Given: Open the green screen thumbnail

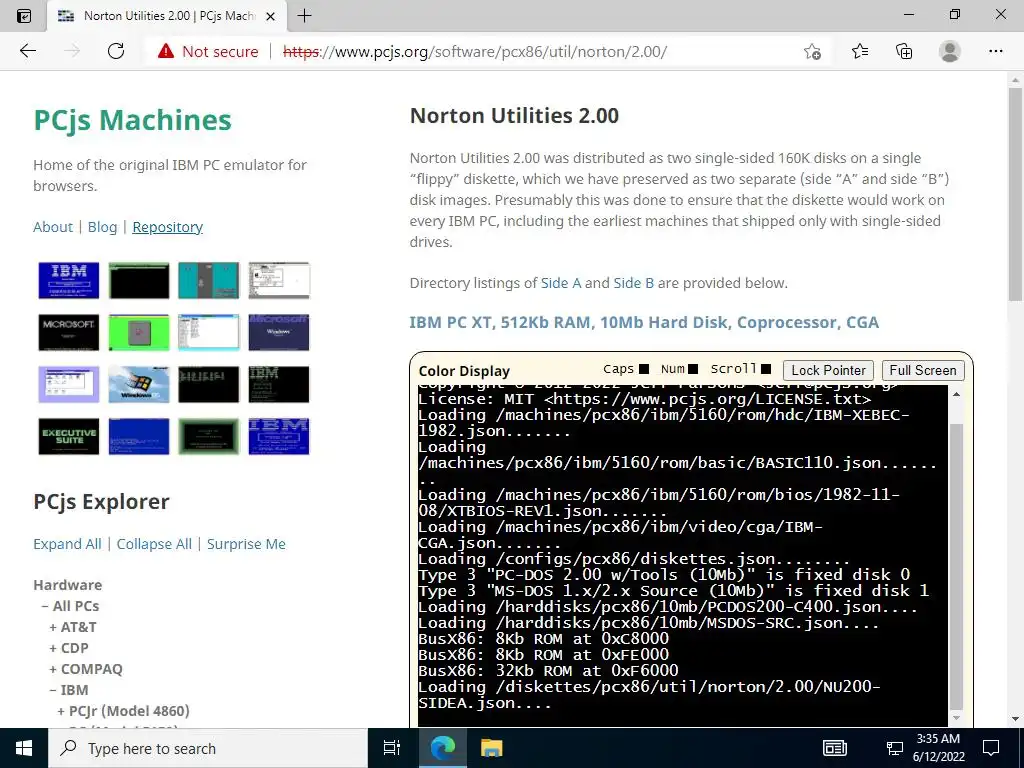Looking at the screenshot, I should point(139,332).
